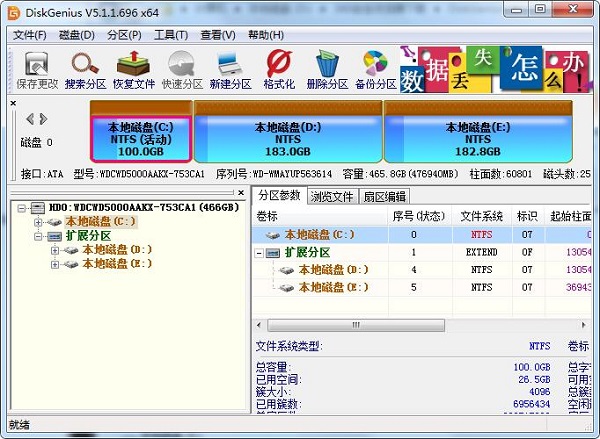This screenshot has width=600, height=439.
Task: Open the 磁盘(D) menu
Action: [77, 35]
